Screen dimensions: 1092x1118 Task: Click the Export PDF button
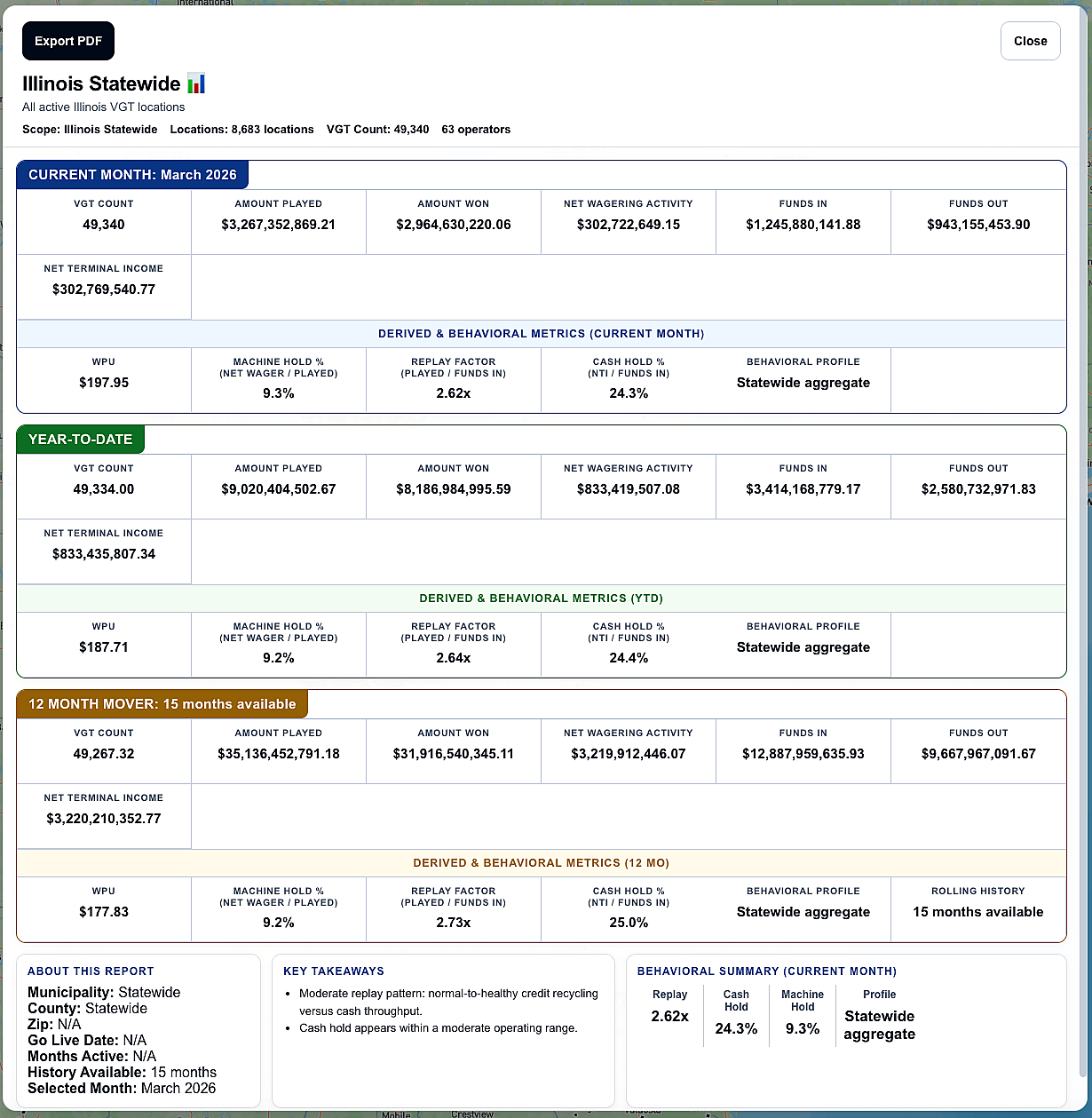(68, 41)
